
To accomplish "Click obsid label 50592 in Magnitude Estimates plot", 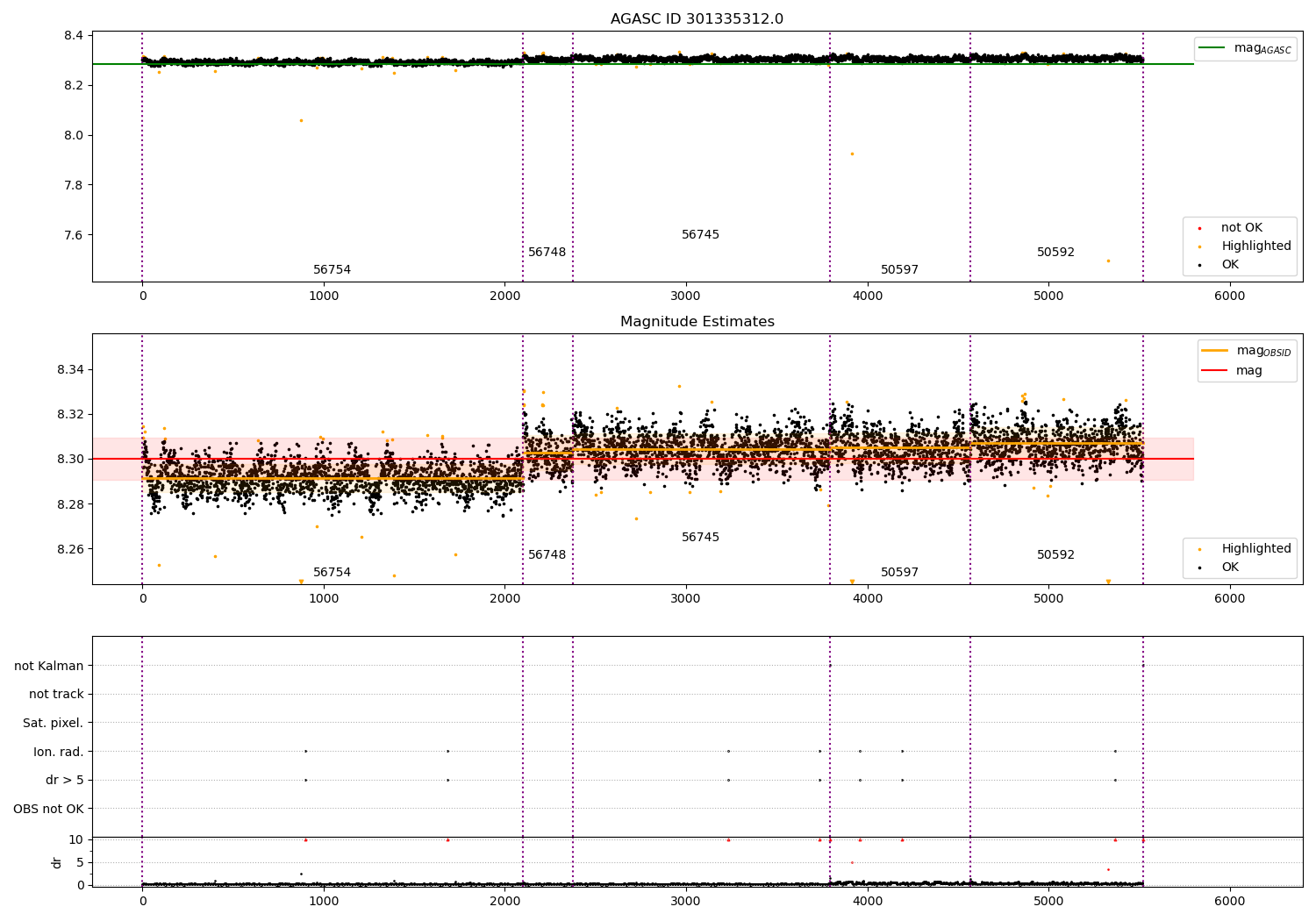I will point(1055,555).
